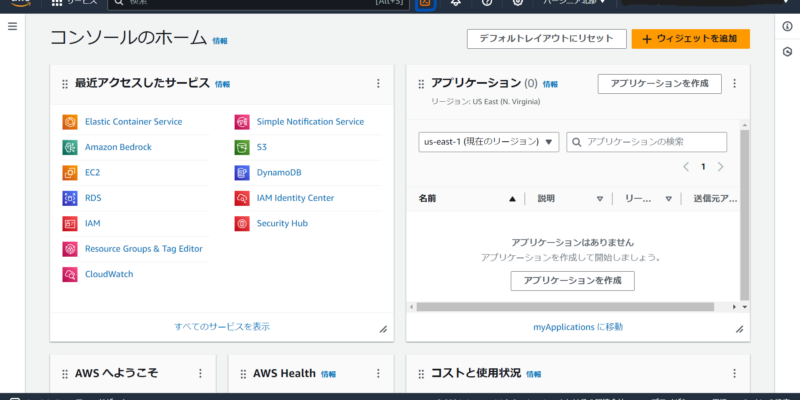This screenshot has height=400, width=800.
Task: Click アプリケーションを作成 below the empty-state message
Action: tap(572, 281)
